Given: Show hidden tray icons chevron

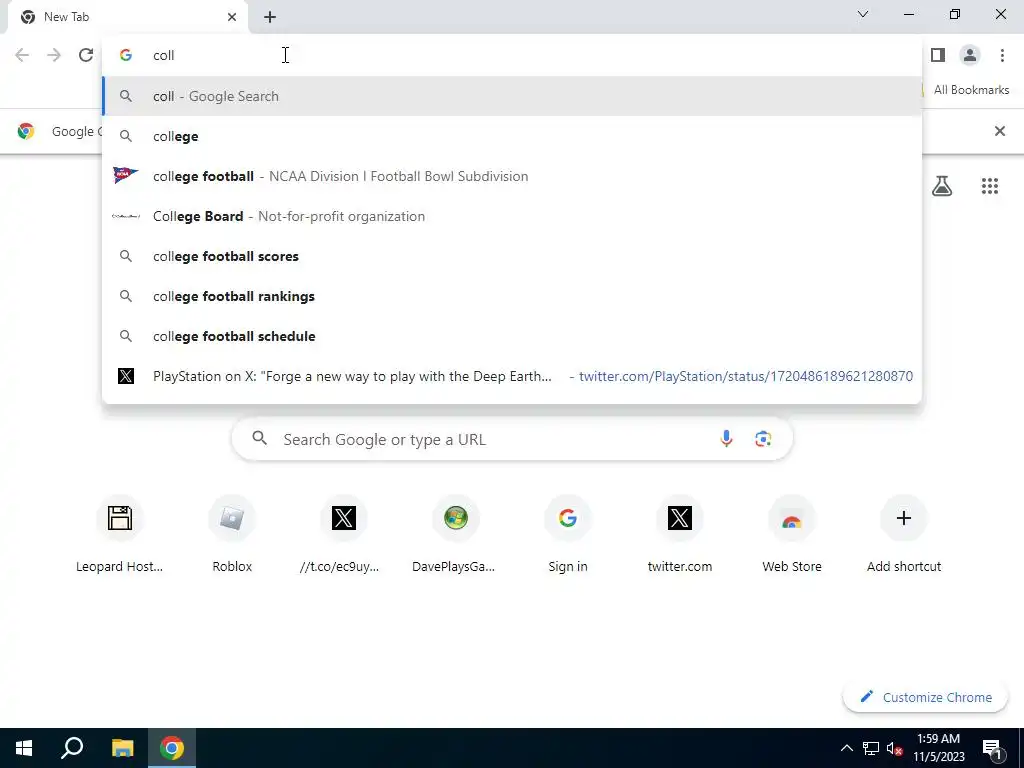Looking at the screenshot, I should 846,748.
